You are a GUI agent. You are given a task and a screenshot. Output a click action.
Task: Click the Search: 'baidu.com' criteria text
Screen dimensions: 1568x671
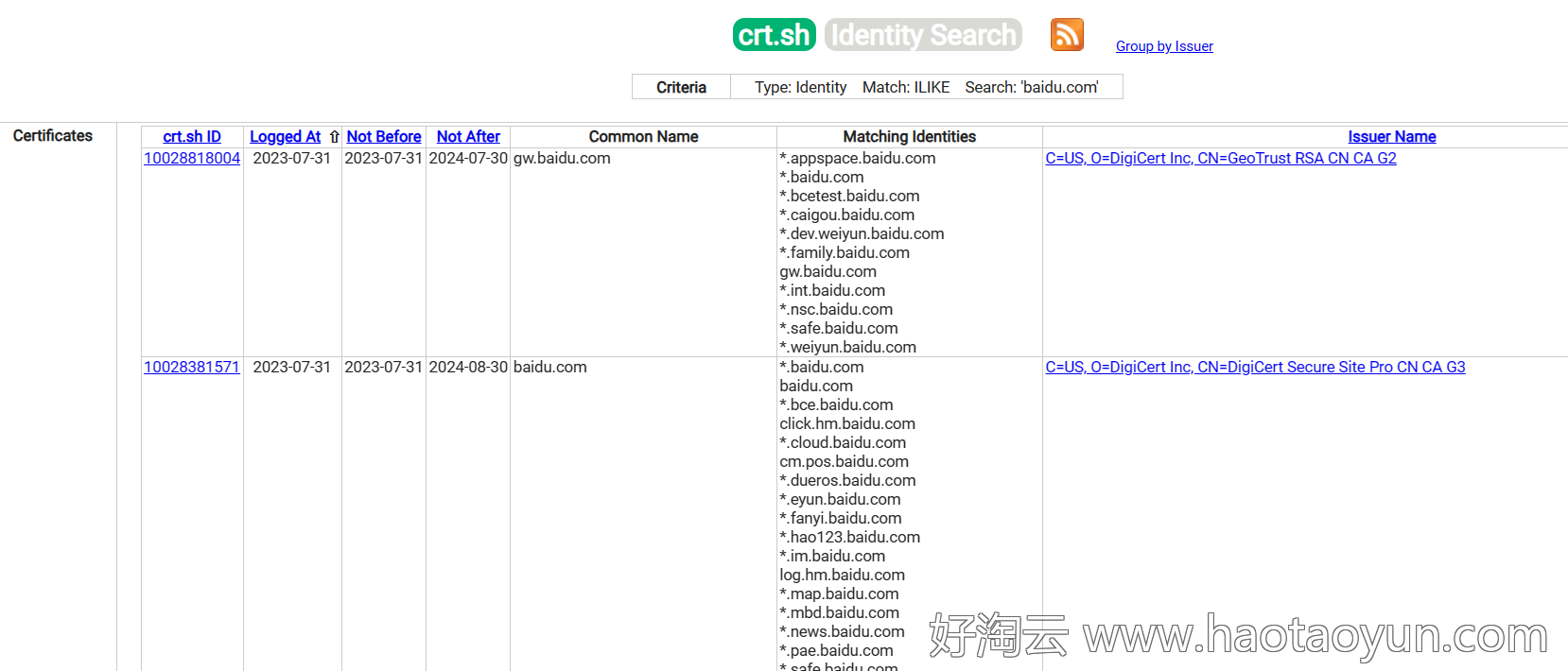tap(1032, 87)
